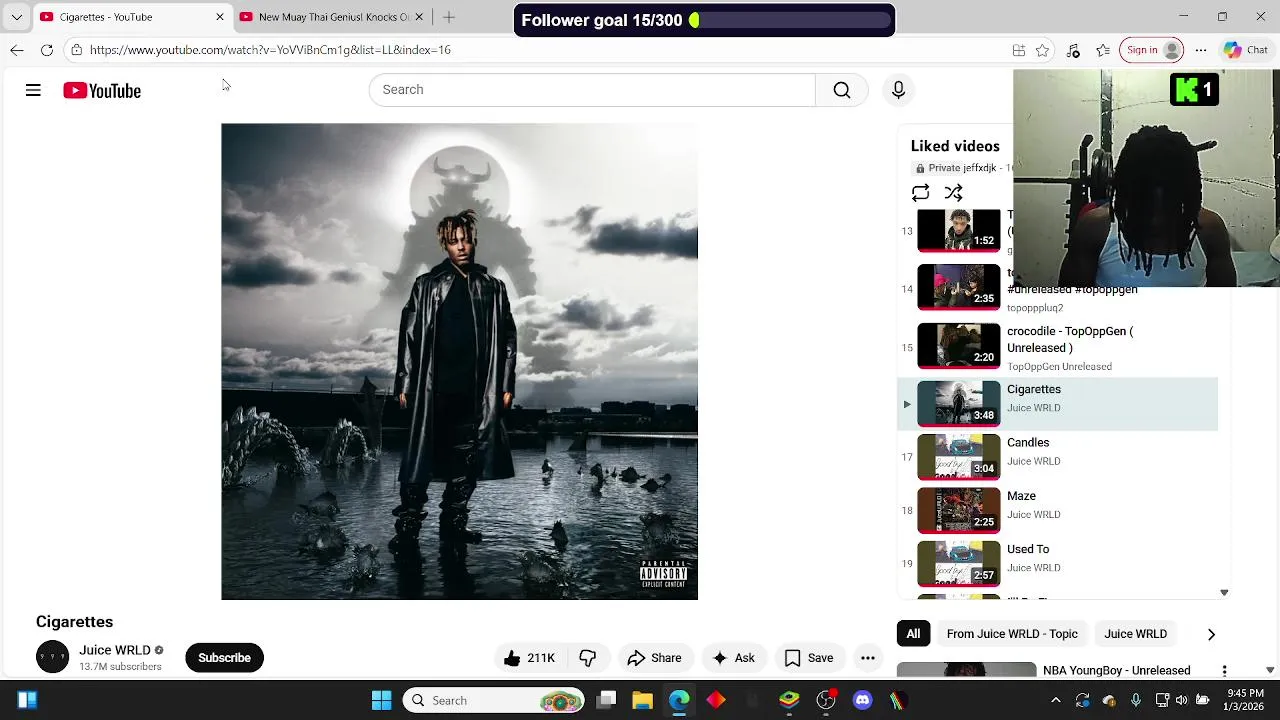Open media playback control icon
This screenshot has height=720, width=1280.
coord(1073,50)
